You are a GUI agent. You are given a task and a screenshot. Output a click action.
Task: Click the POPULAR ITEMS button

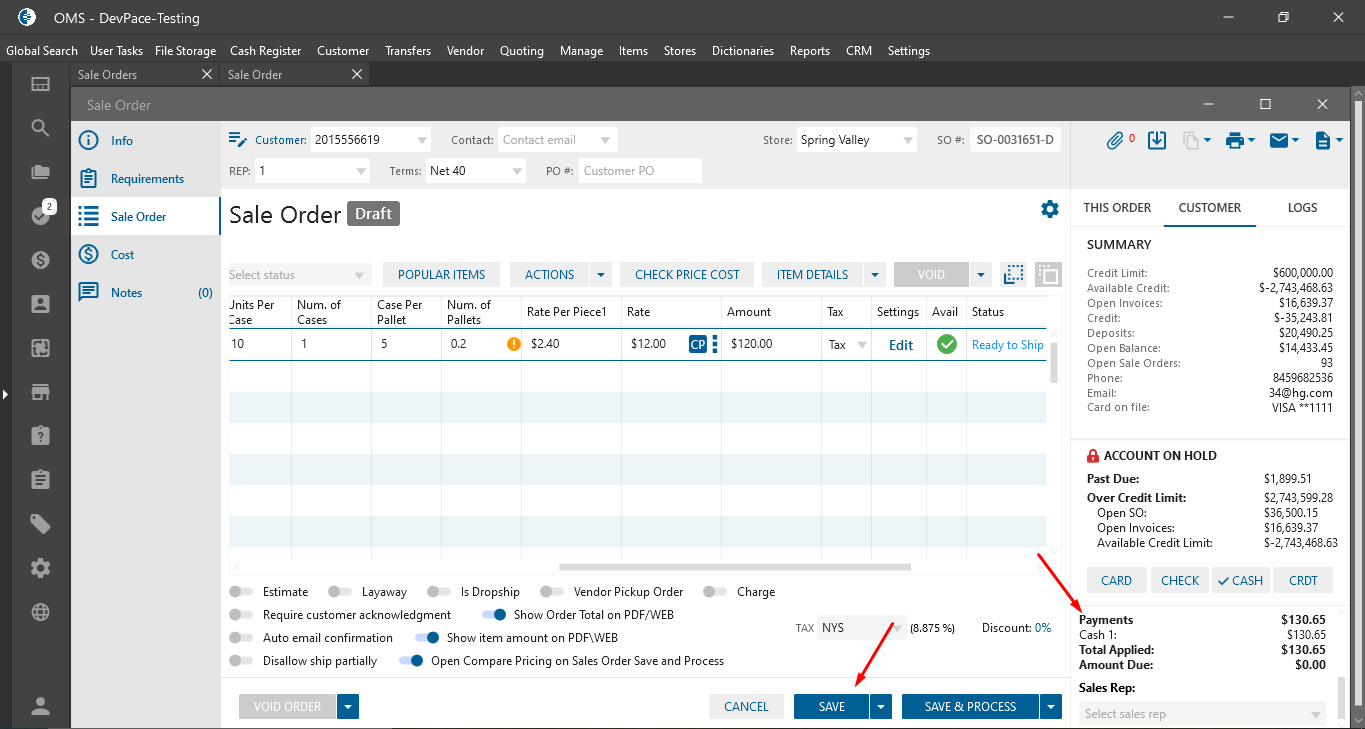pyautogui.click(x=442, y=275)
